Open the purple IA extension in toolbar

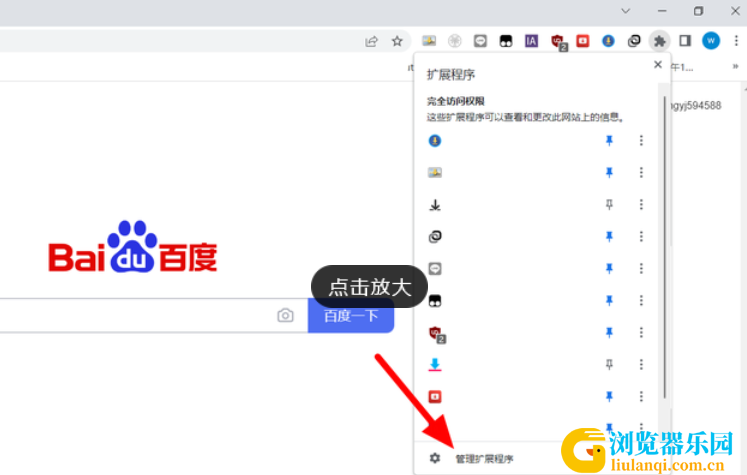coord(531,41)
